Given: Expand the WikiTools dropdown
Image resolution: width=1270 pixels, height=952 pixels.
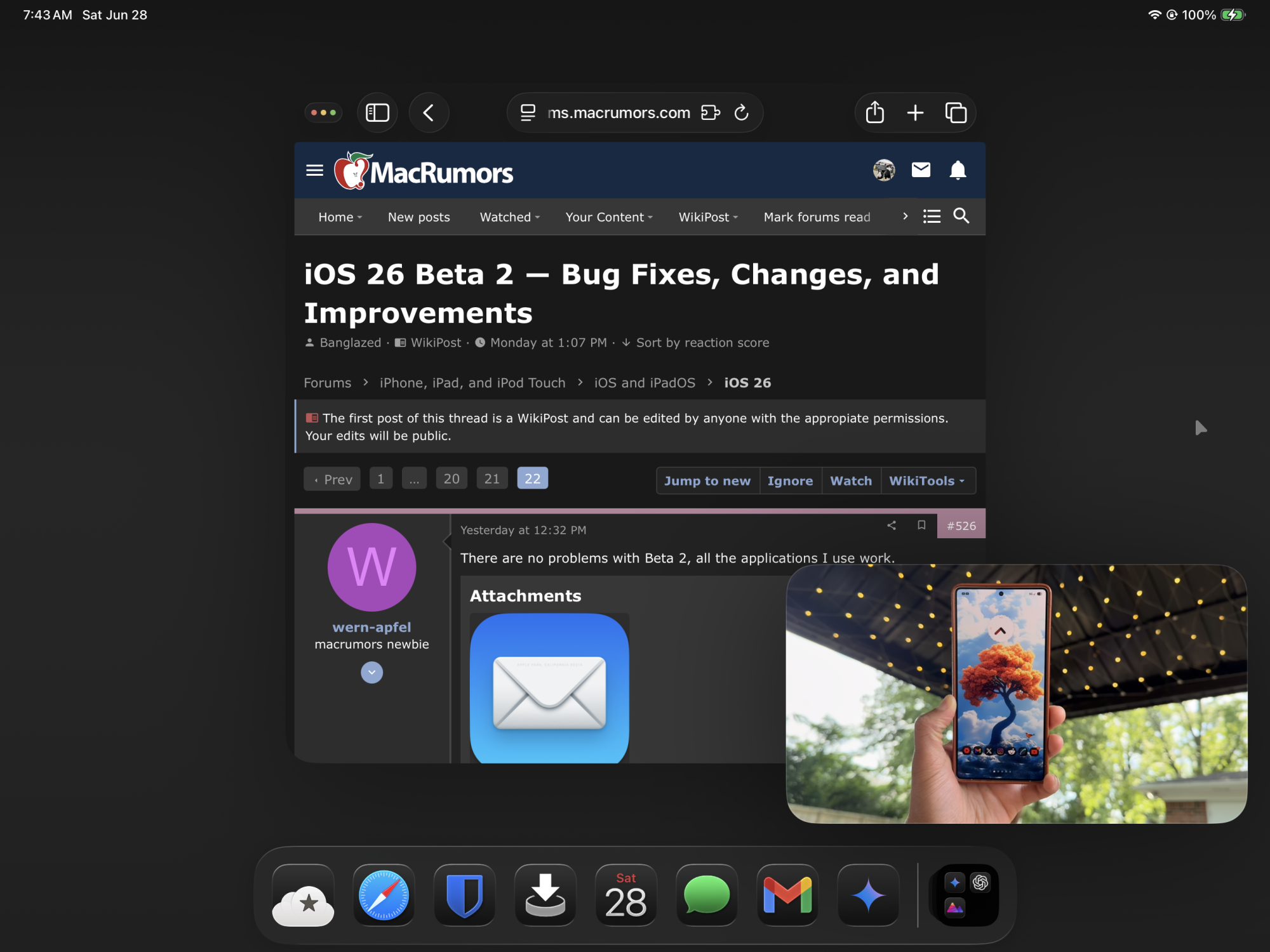Looking at the screenshot, I should 927,481.
